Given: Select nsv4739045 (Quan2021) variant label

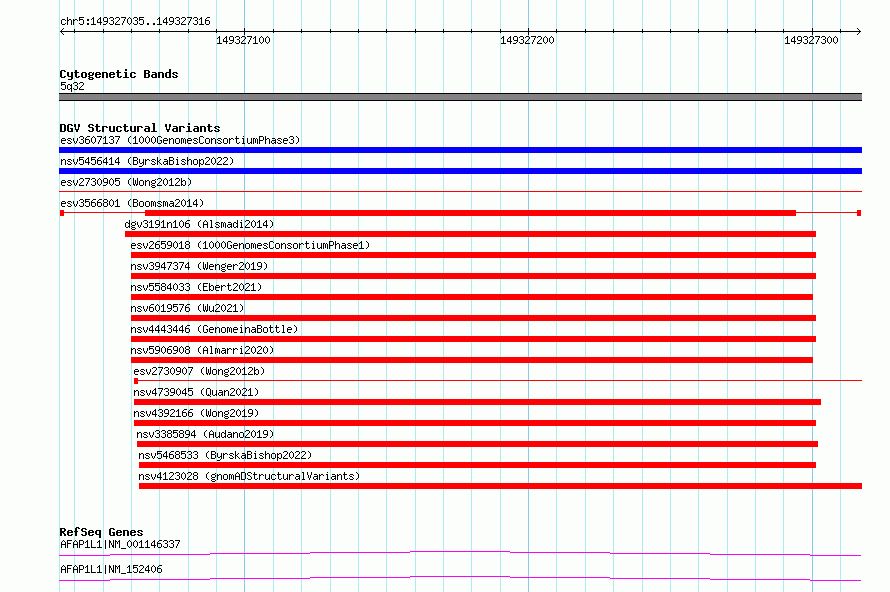Looking at the screenshot, I should [x=196, y=392].
